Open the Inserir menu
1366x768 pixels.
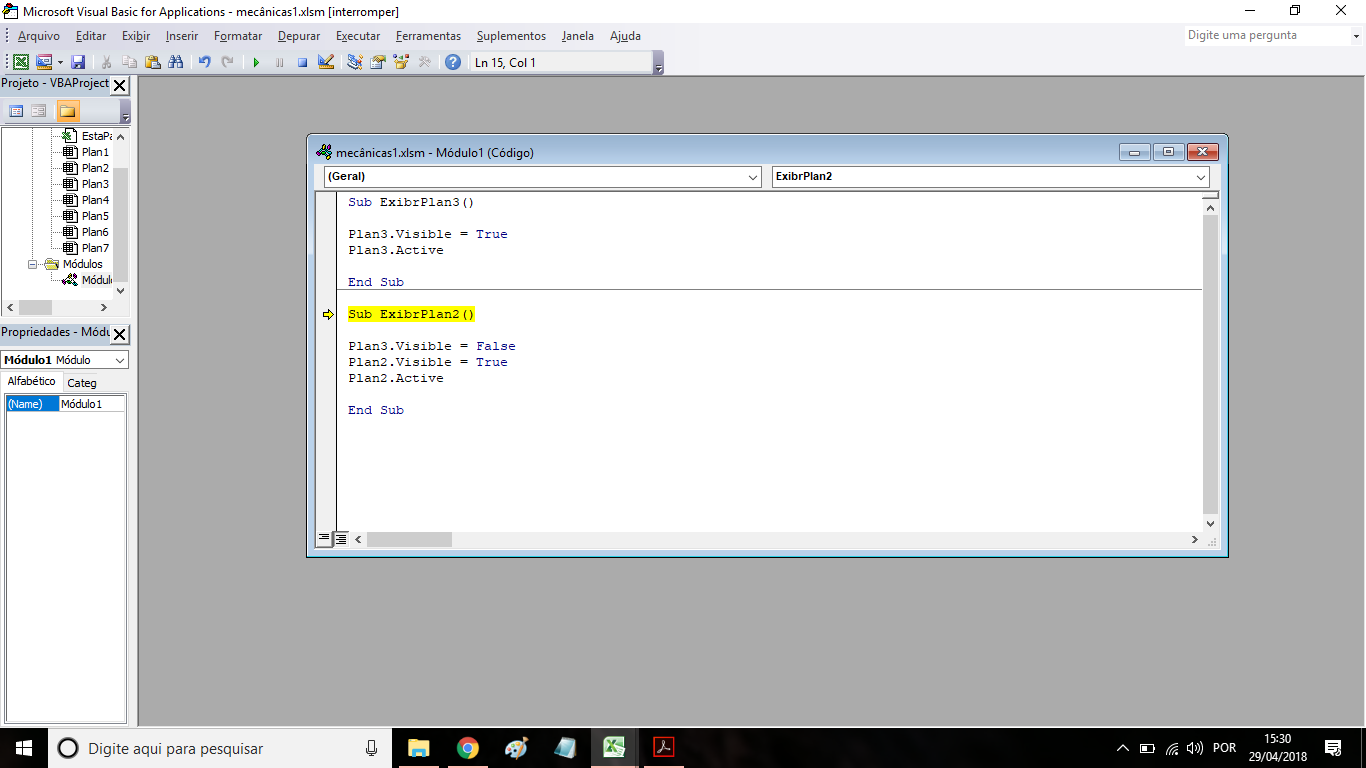point(182,36)
